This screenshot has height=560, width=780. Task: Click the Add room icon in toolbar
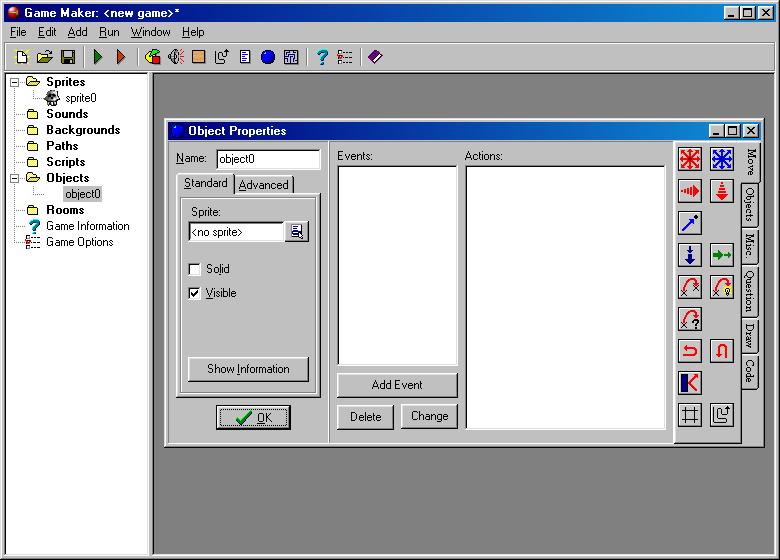click(x=291, y=57)
